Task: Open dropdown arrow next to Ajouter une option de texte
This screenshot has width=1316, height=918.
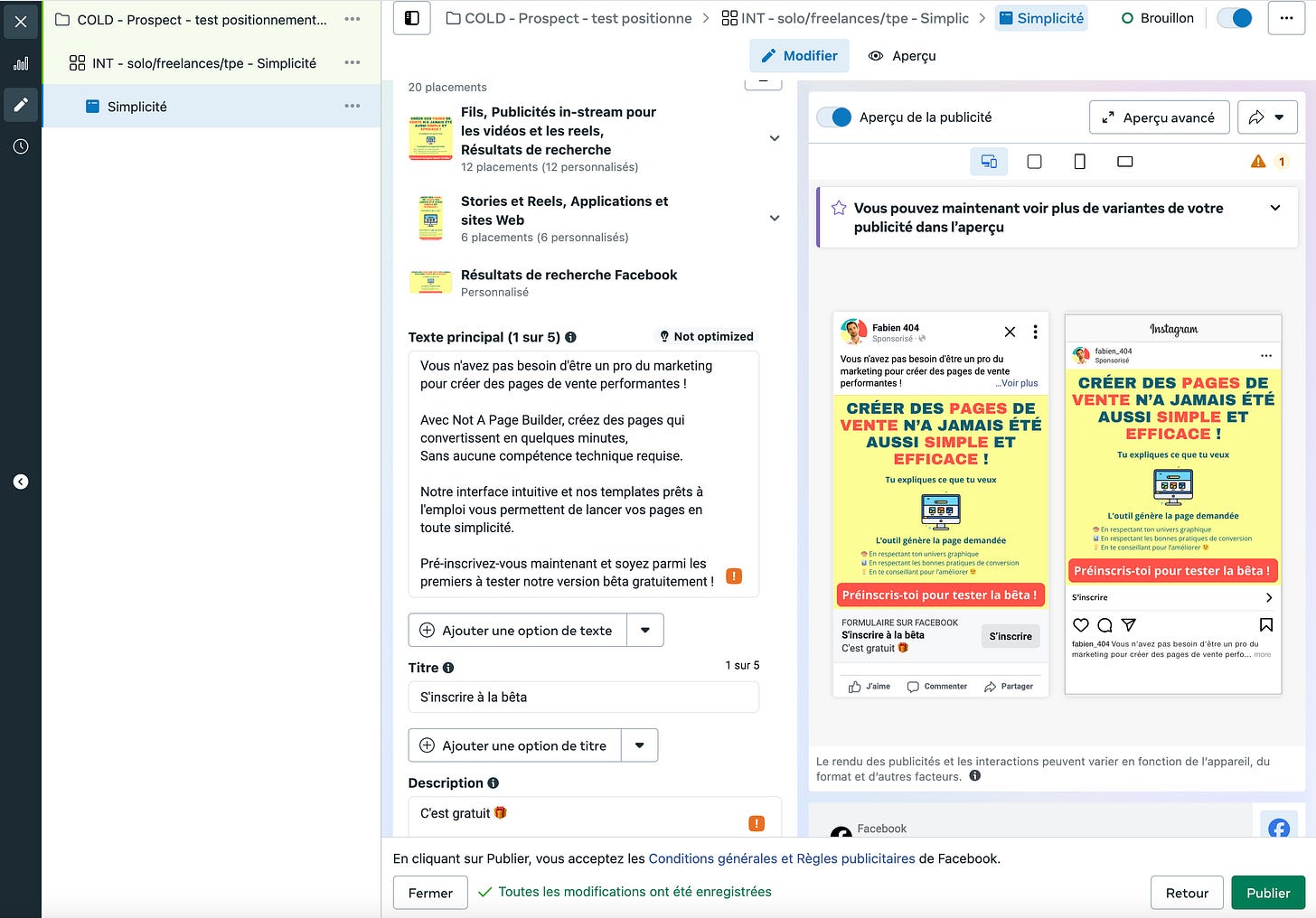Action: point(645,630)
